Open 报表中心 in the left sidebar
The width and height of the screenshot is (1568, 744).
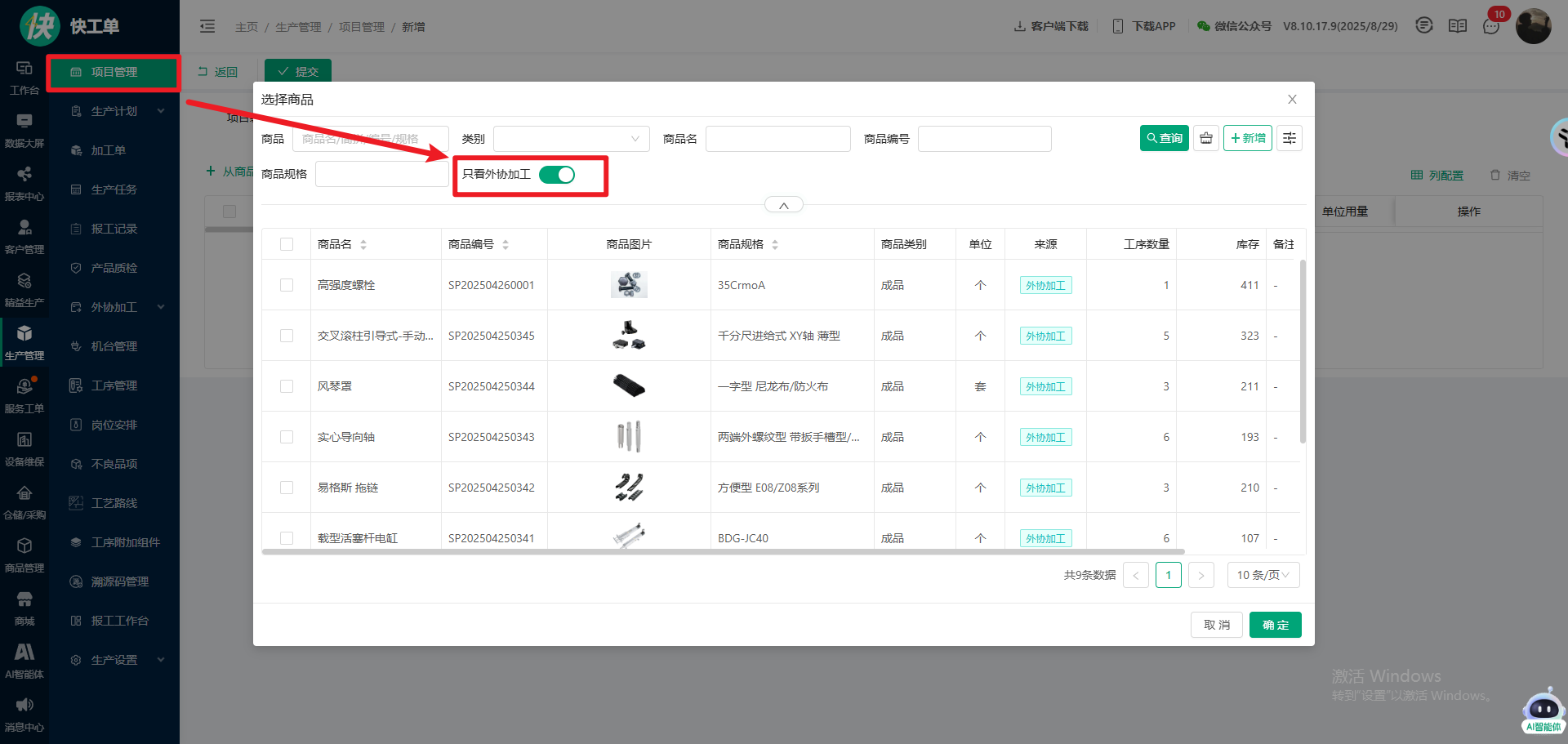(24, 183)
